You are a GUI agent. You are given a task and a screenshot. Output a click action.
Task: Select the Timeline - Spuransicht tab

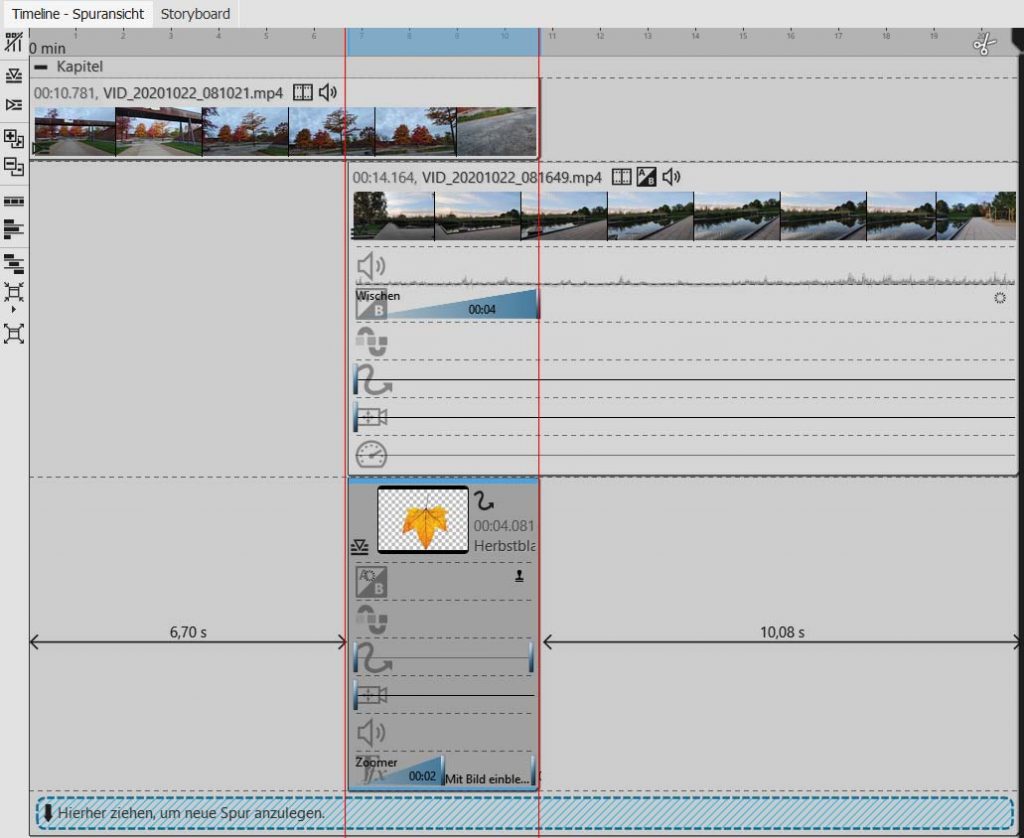click(x=78, y=14)
